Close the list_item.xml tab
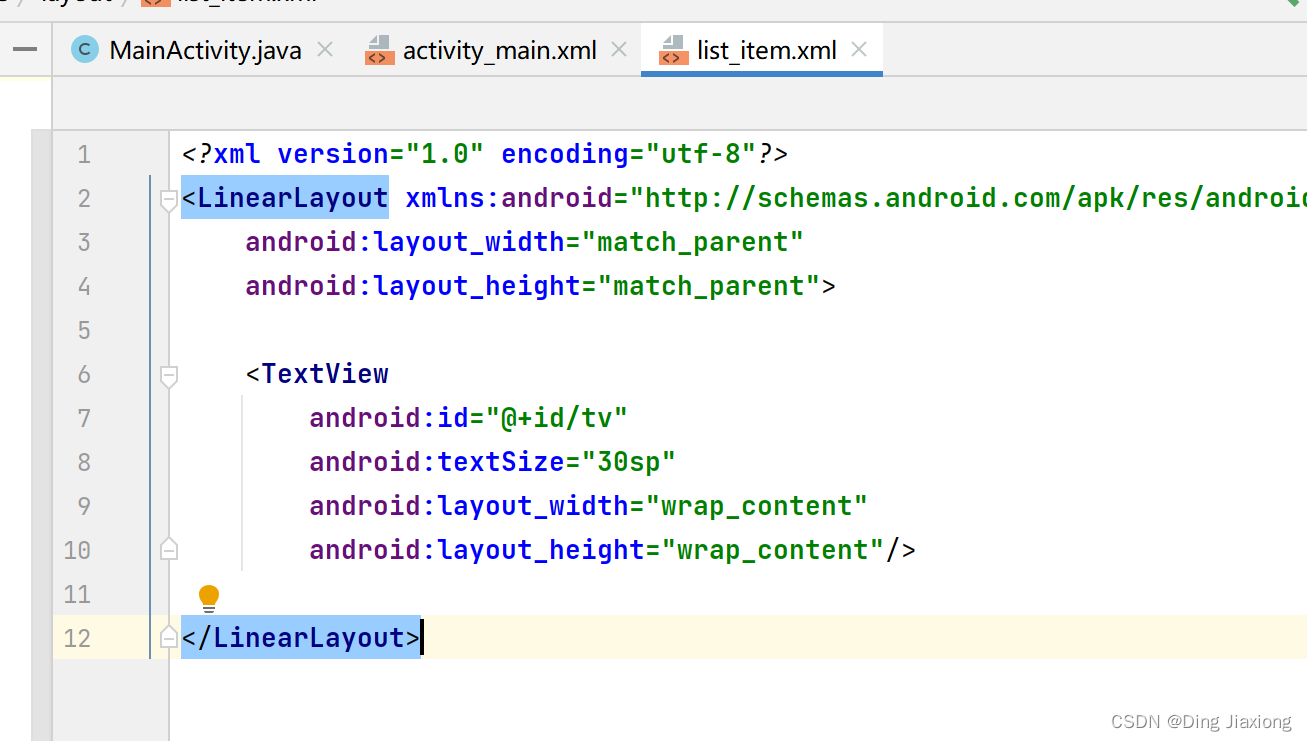The image size is (1307, 741). click(859, 49)
